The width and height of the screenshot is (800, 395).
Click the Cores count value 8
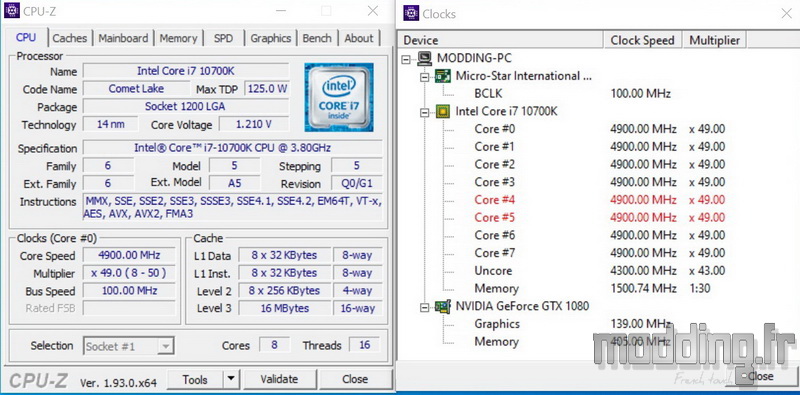274,345
